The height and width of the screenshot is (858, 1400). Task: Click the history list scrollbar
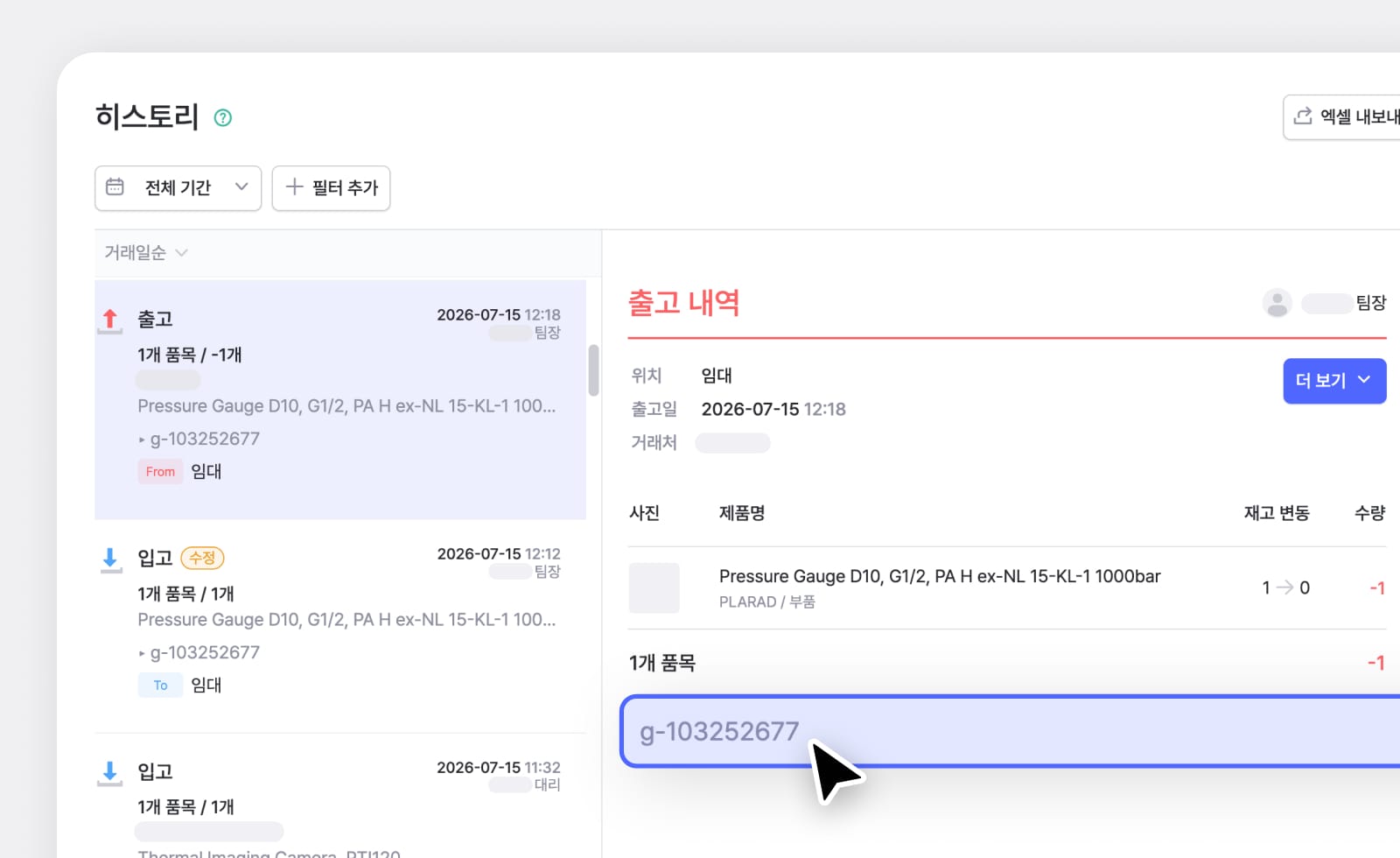click(x=593, y=369)
